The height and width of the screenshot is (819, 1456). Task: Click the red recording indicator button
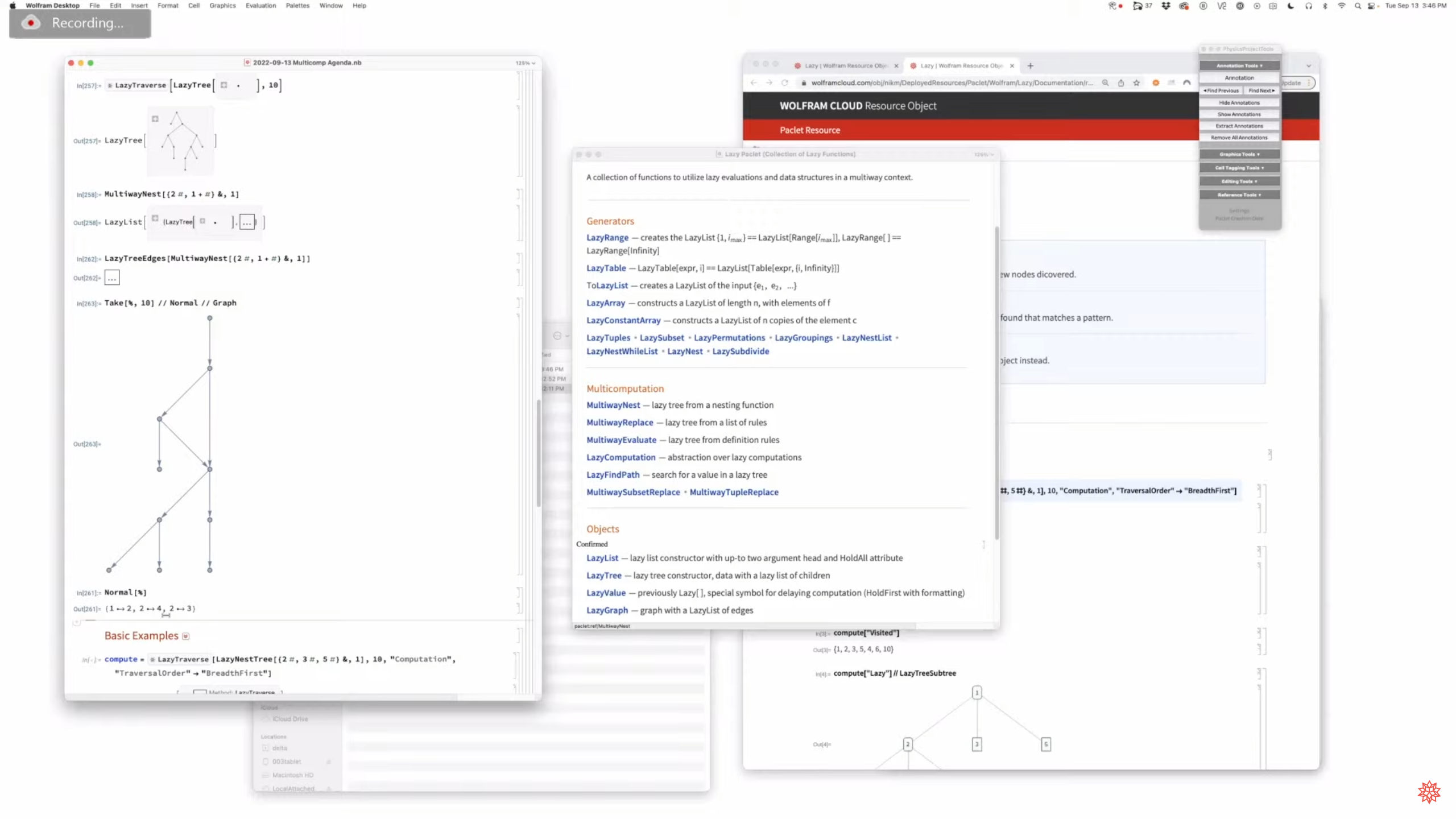click(31, 23)
